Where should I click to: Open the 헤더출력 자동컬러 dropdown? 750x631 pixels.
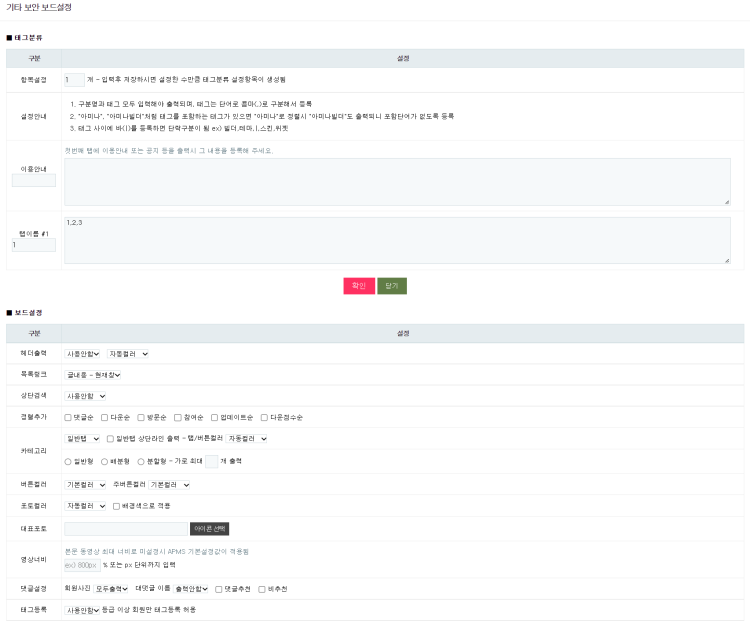click(x=128, y=354)
